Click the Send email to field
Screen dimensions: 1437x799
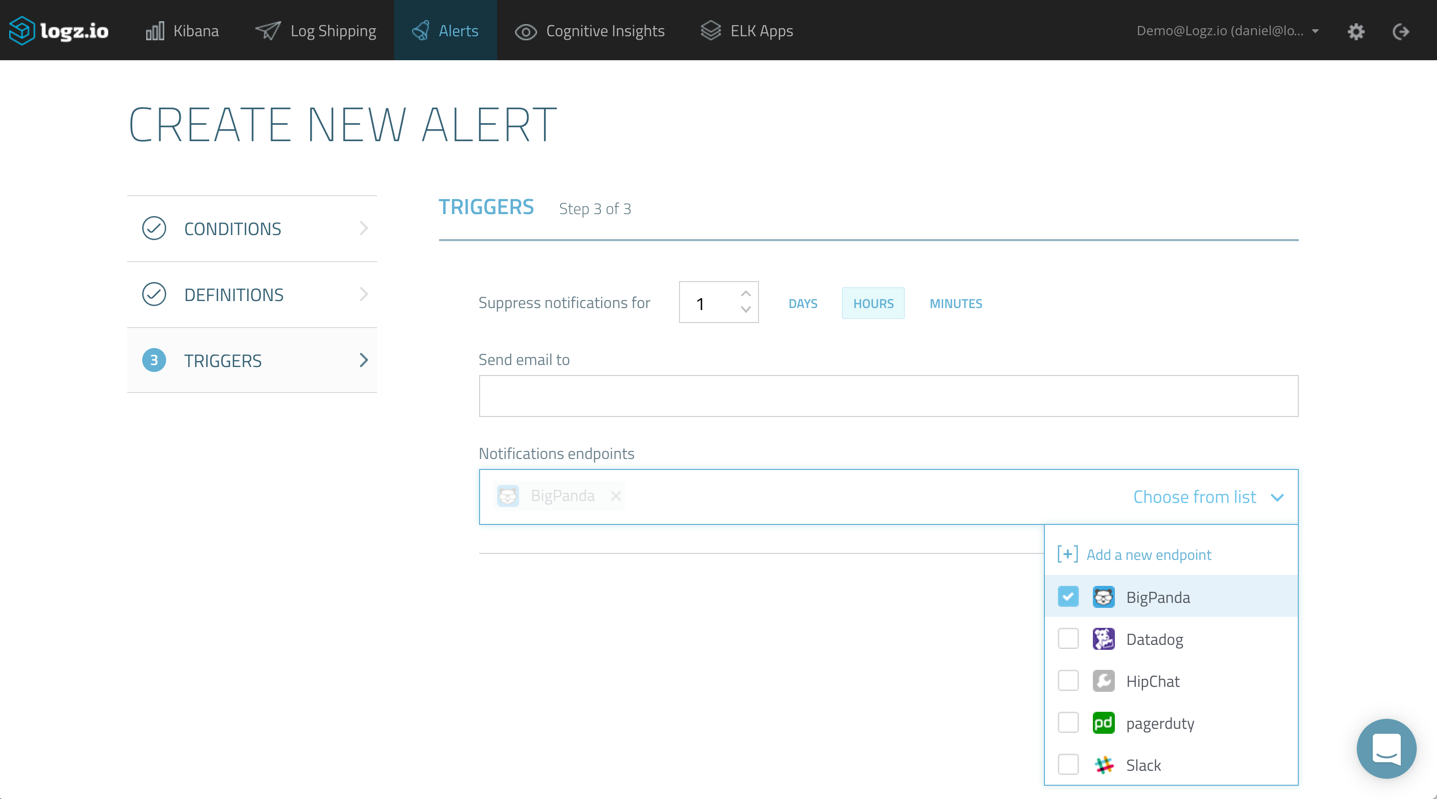click(x=888, y=396)
